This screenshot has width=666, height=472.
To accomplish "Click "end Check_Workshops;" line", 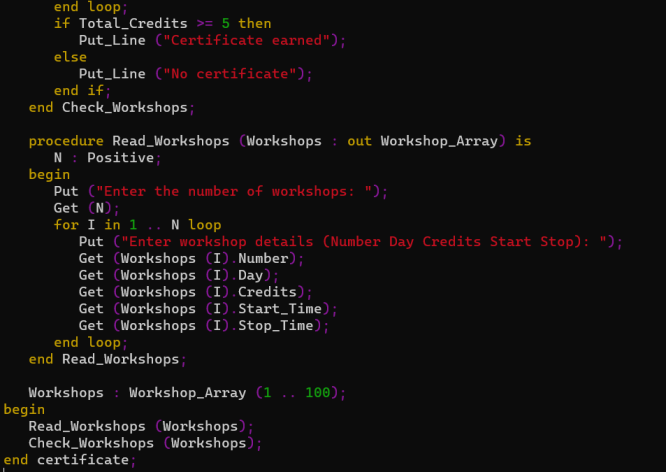I will [x=112, y=107].
